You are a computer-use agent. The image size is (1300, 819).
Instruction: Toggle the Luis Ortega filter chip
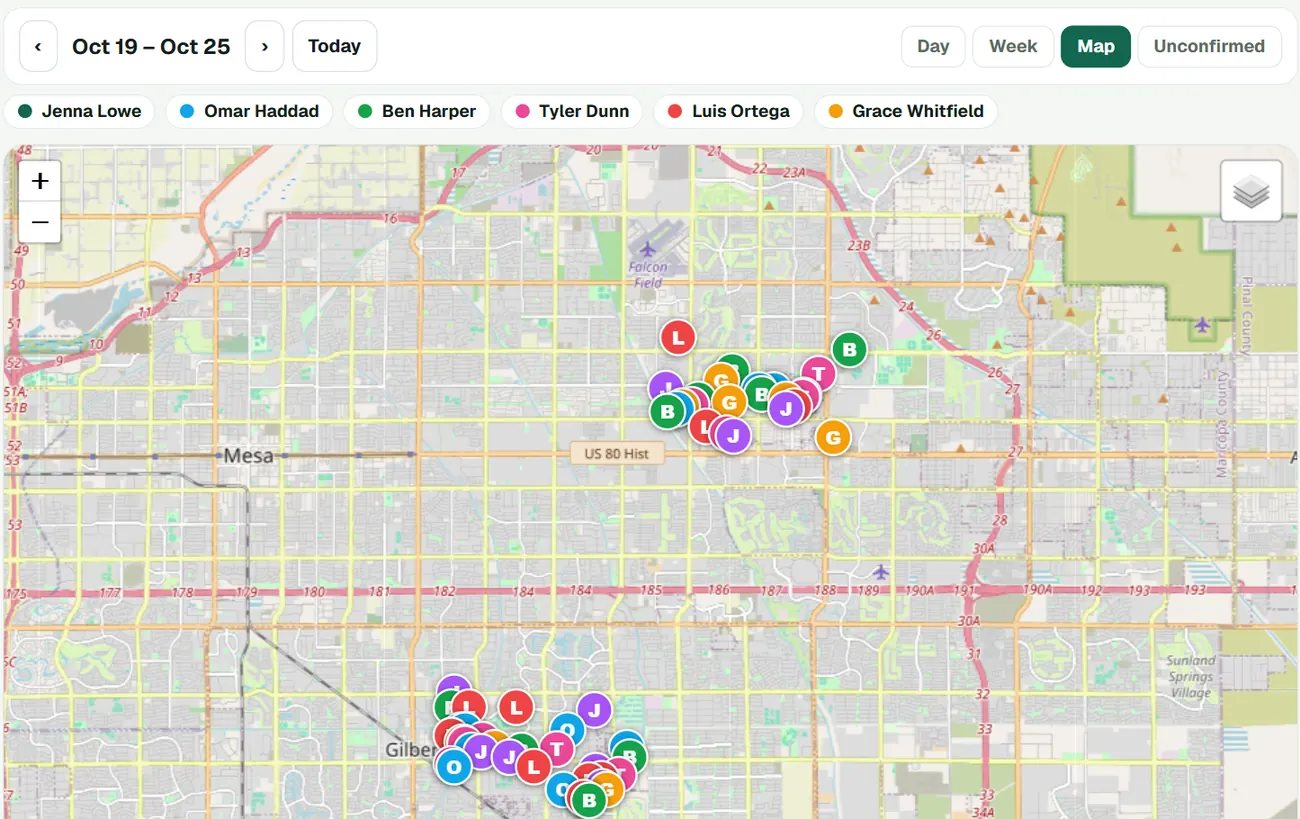[x=728, y=111]
